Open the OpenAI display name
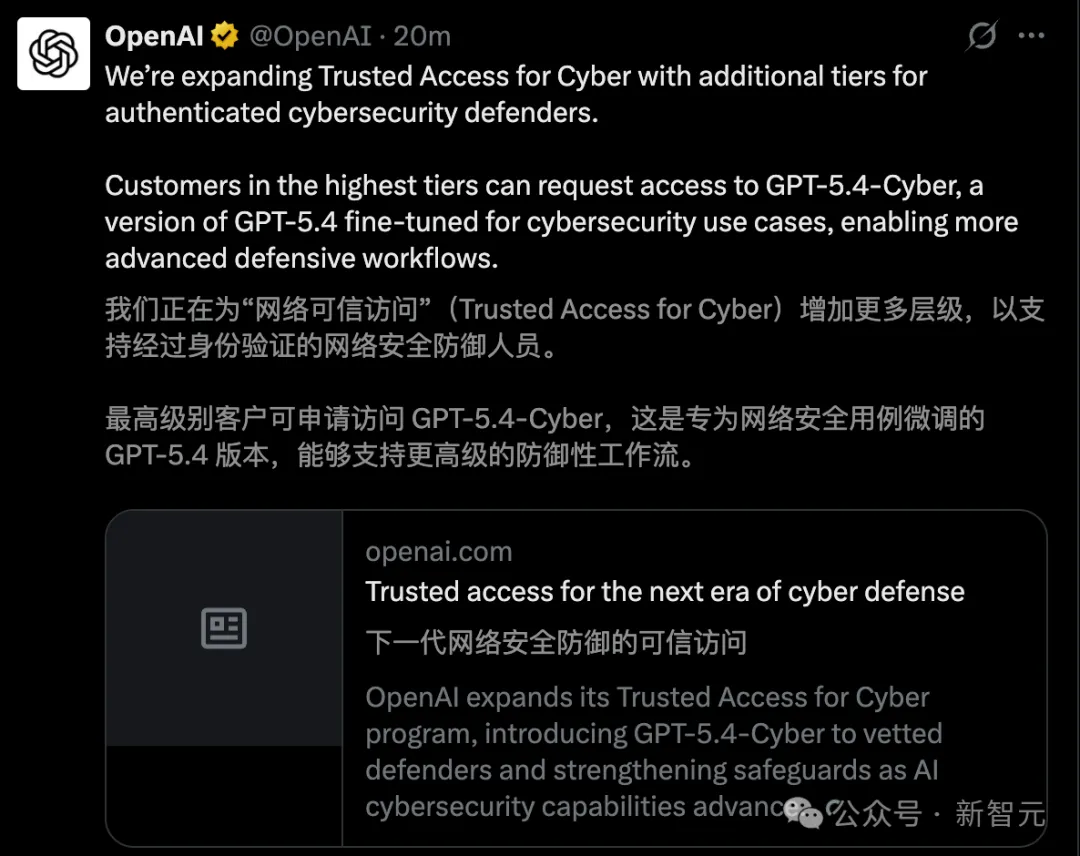This screenshot has width=1080, height=856. coord(154,37)
